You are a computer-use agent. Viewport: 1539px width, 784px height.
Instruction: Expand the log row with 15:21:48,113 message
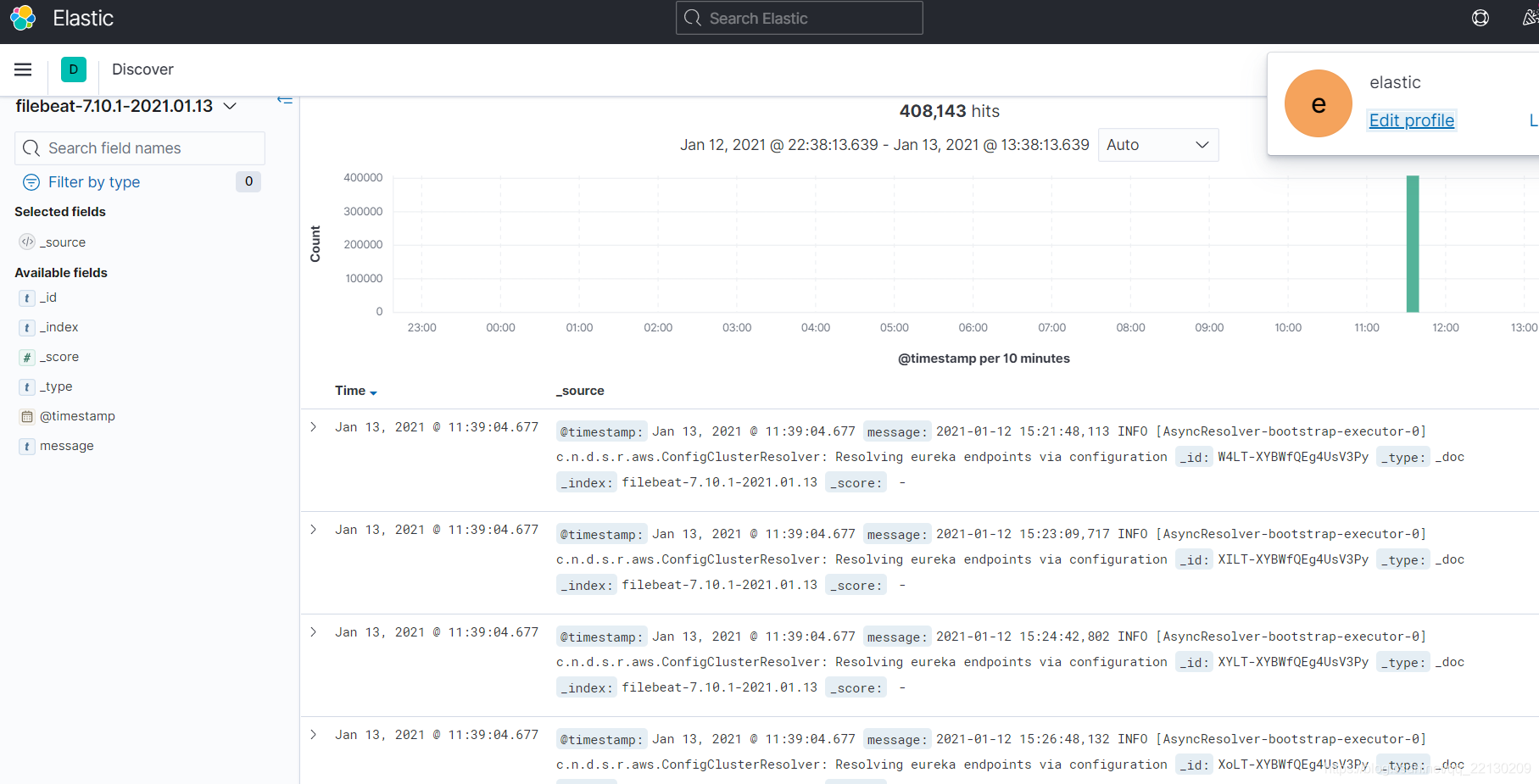[314, 427]
